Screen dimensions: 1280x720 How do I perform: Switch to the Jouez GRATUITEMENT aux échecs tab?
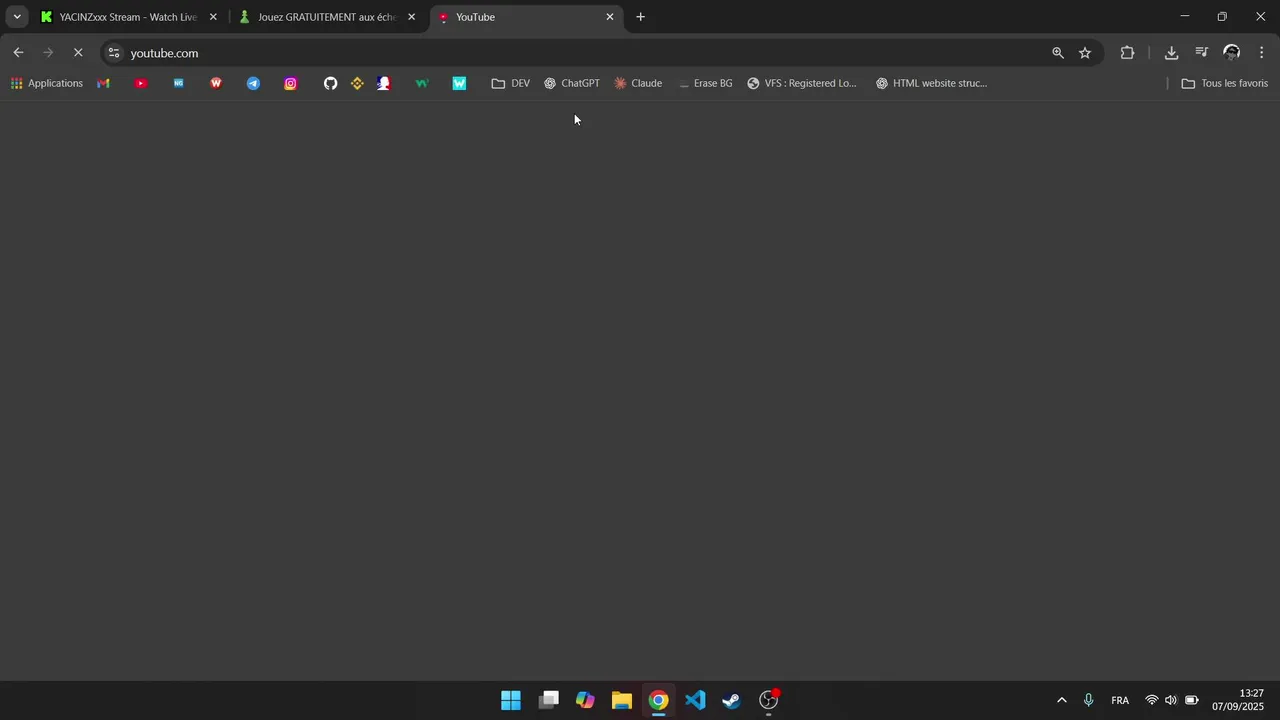coord(327,17)
